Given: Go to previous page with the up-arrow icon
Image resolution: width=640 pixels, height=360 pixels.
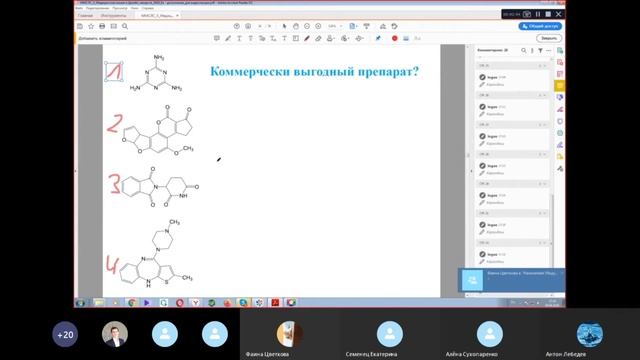Looking at the screenshot, I should pos(237,26).
